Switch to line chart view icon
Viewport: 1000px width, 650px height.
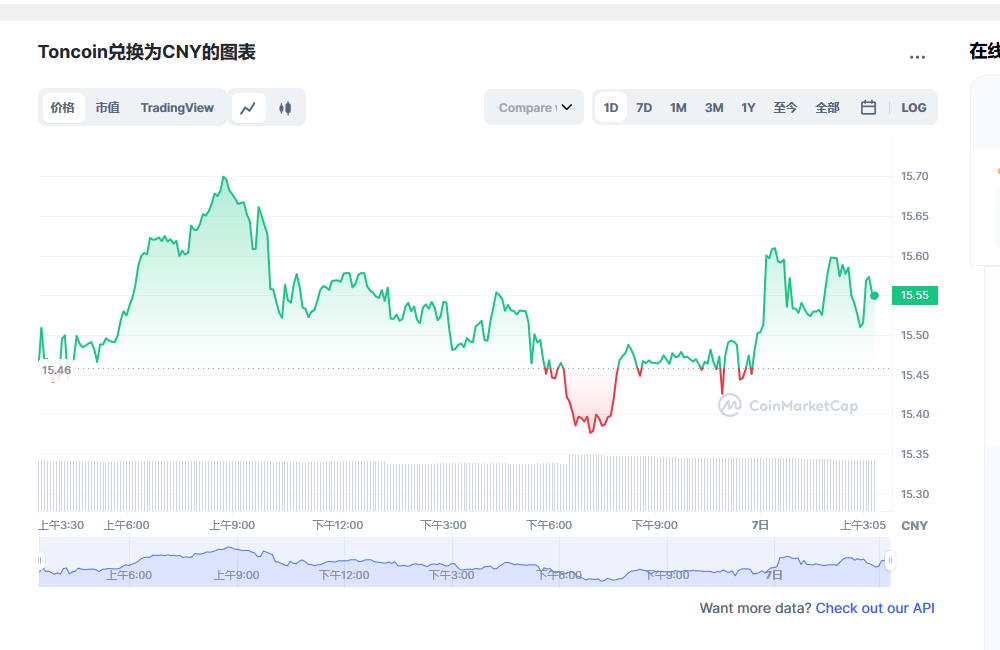click(248, 108)
